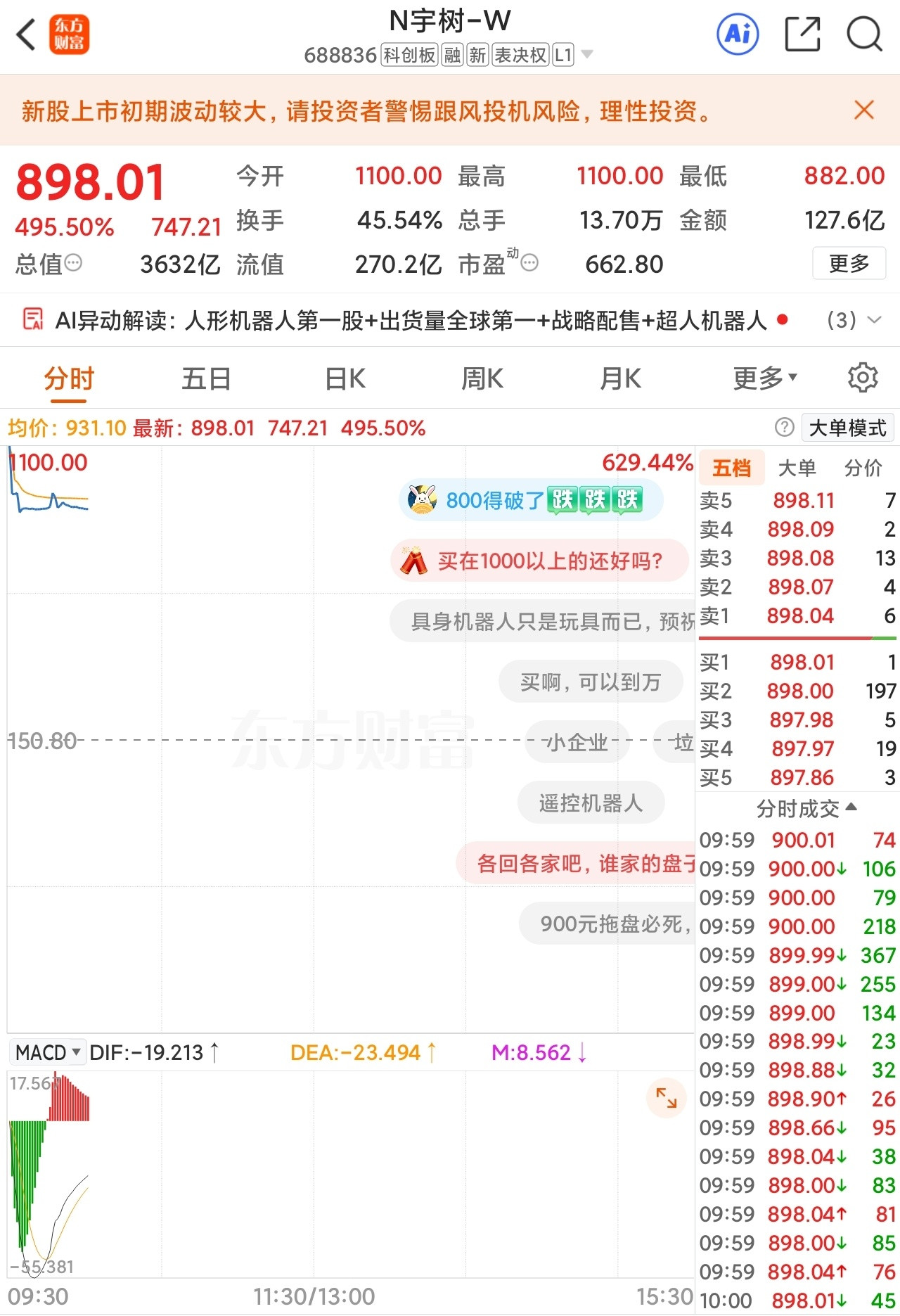Screen dimensions: 900x1316
Task: Select 买1 price 898.01 row
Action: coord(797,662)
